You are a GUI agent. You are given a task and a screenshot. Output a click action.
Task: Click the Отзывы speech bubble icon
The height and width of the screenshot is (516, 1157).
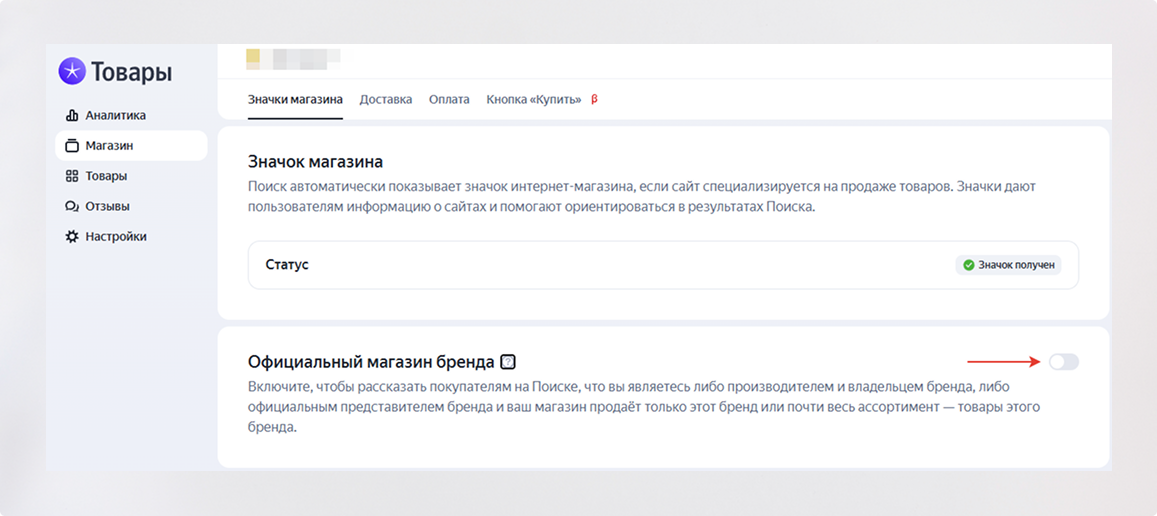[72, 207]
